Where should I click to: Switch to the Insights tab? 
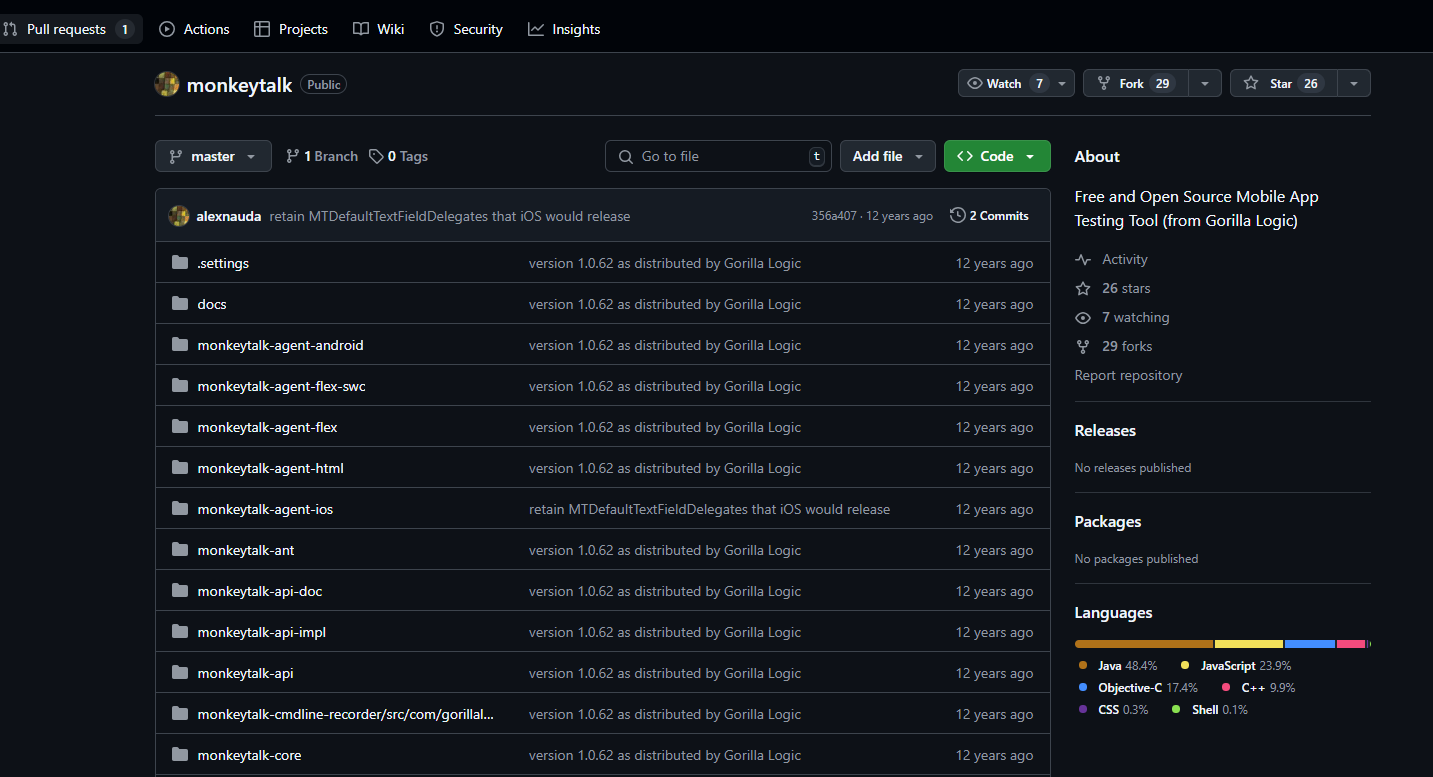(x=565, y=29)
